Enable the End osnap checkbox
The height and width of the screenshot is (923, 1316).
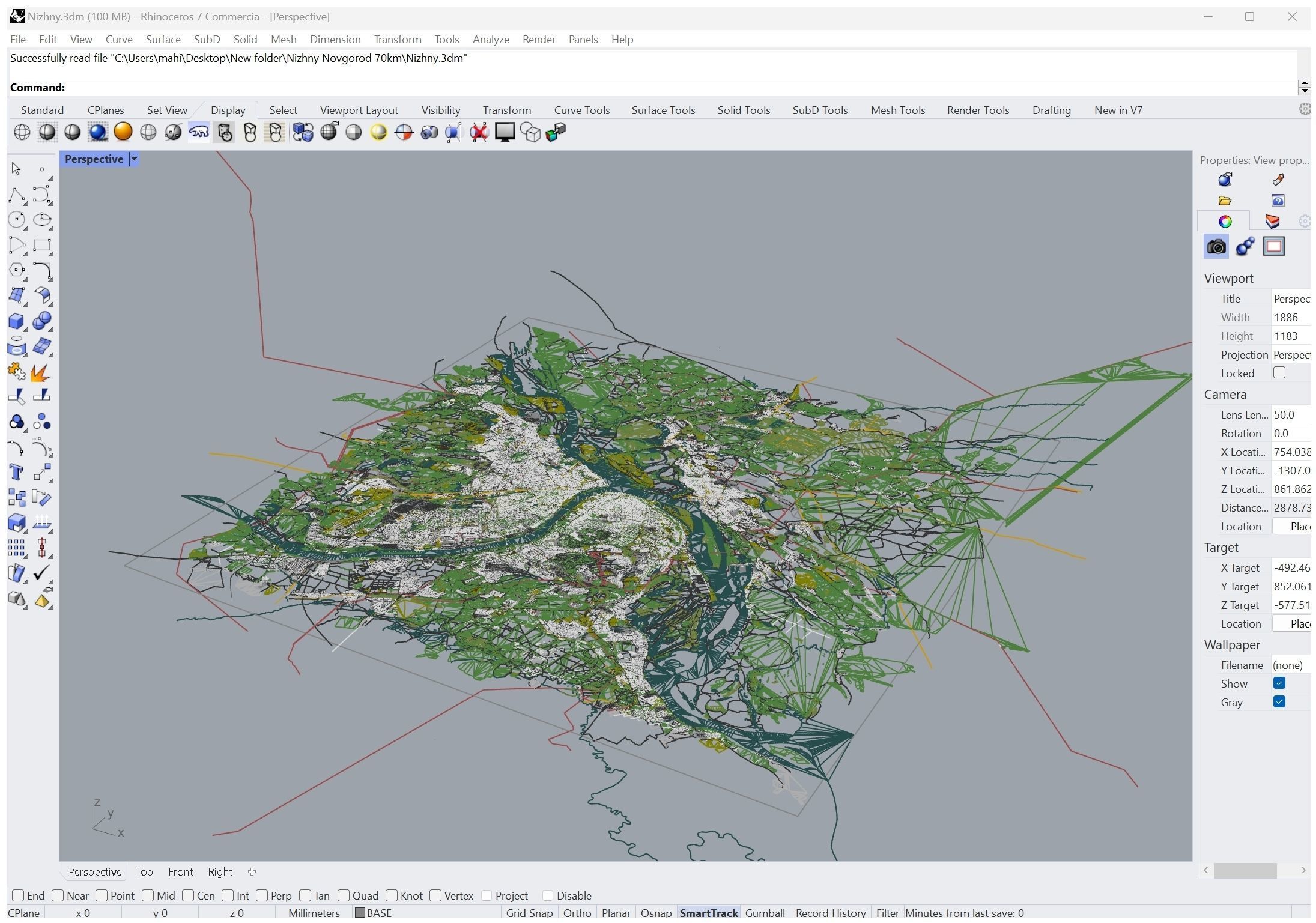[18, 896]
